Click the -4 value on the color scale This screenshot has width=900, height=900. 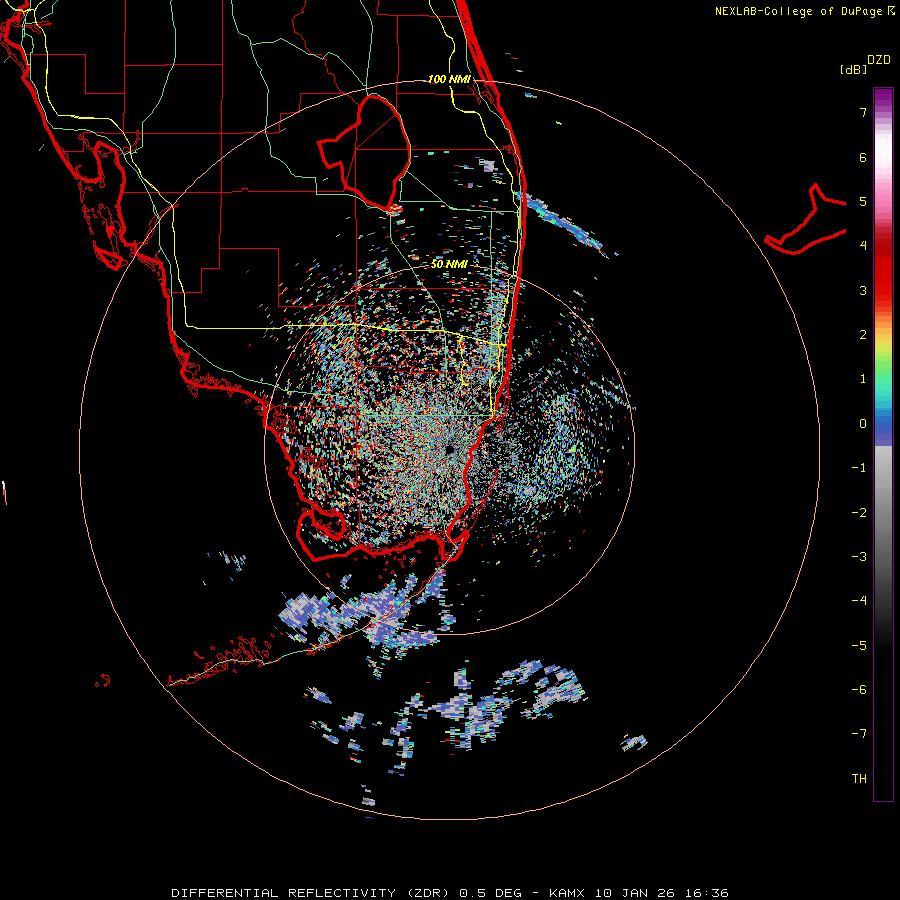click(x=859, y=601)
